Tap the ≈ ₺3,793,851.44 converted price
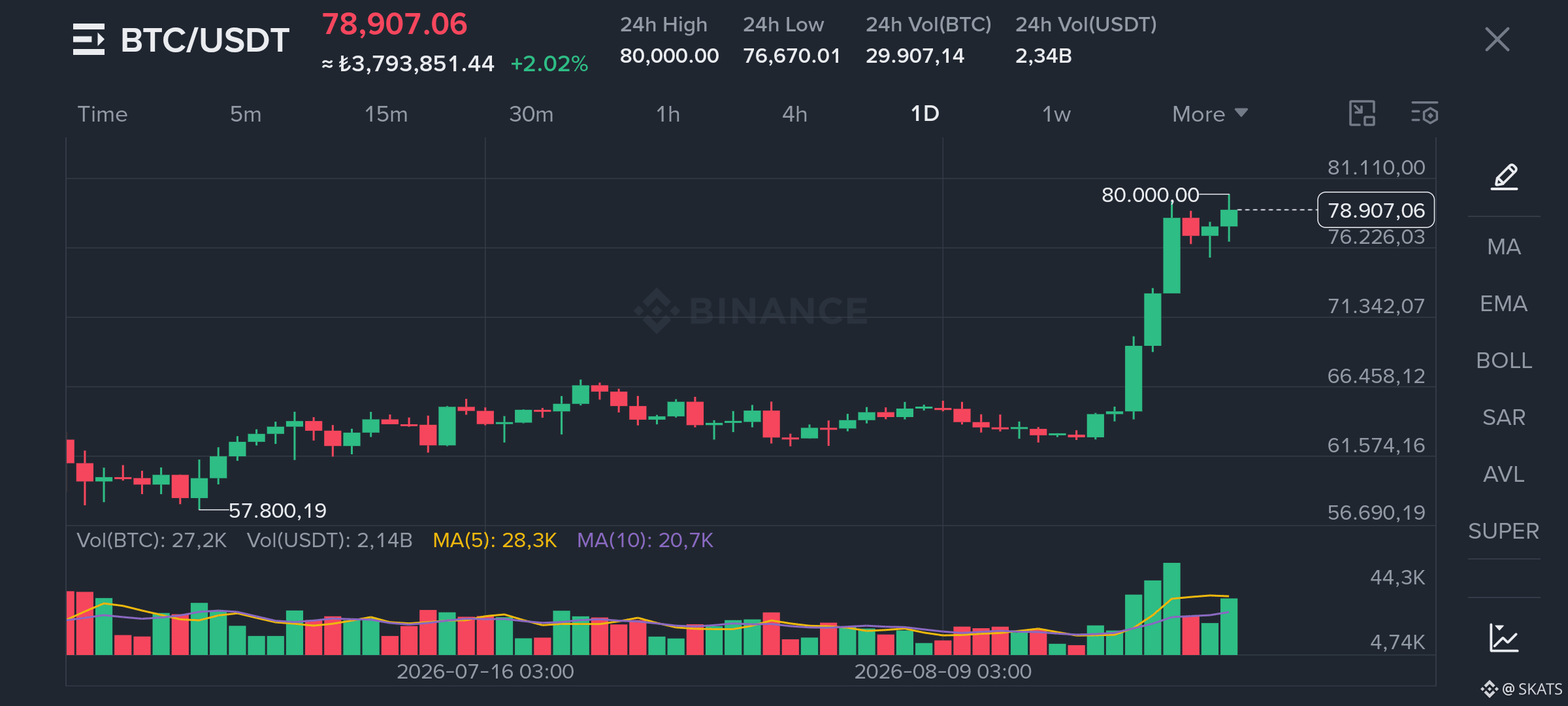The width and height of the screenshot is (1568, 706). click(x=408, y=63)
